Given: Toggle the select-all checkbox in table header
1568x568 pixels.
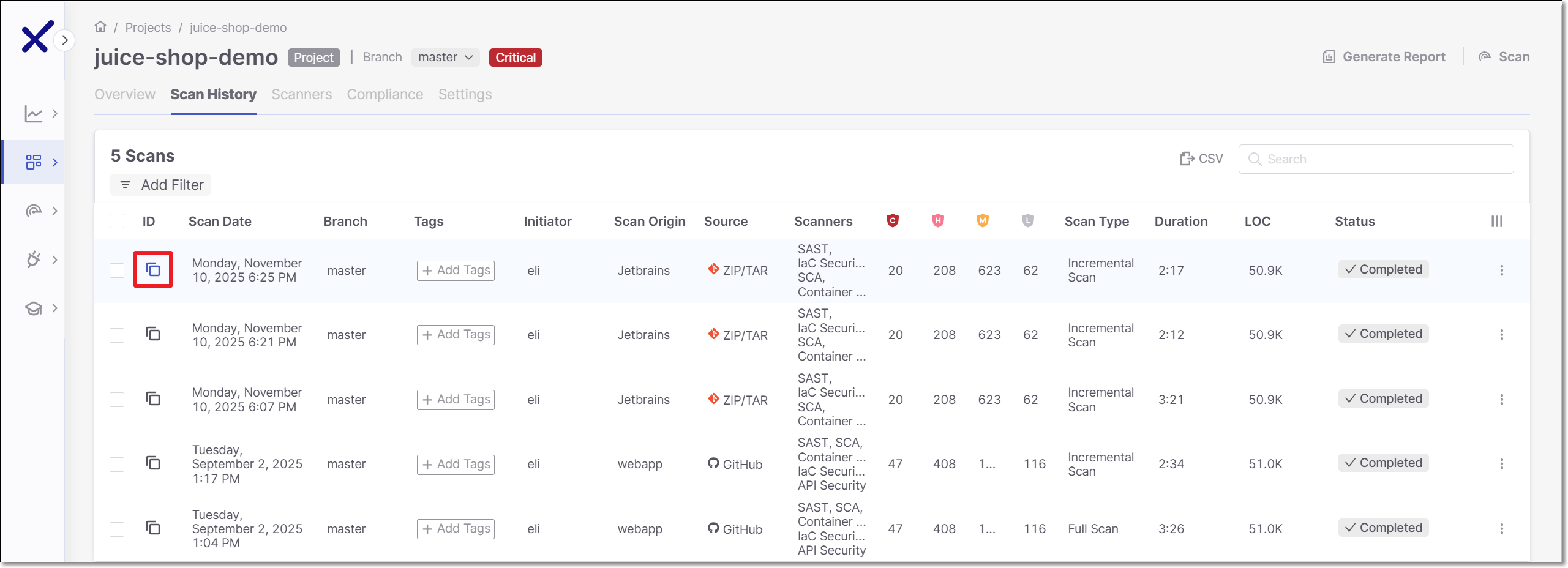Looking at the screenshot, I should point(117,222).
